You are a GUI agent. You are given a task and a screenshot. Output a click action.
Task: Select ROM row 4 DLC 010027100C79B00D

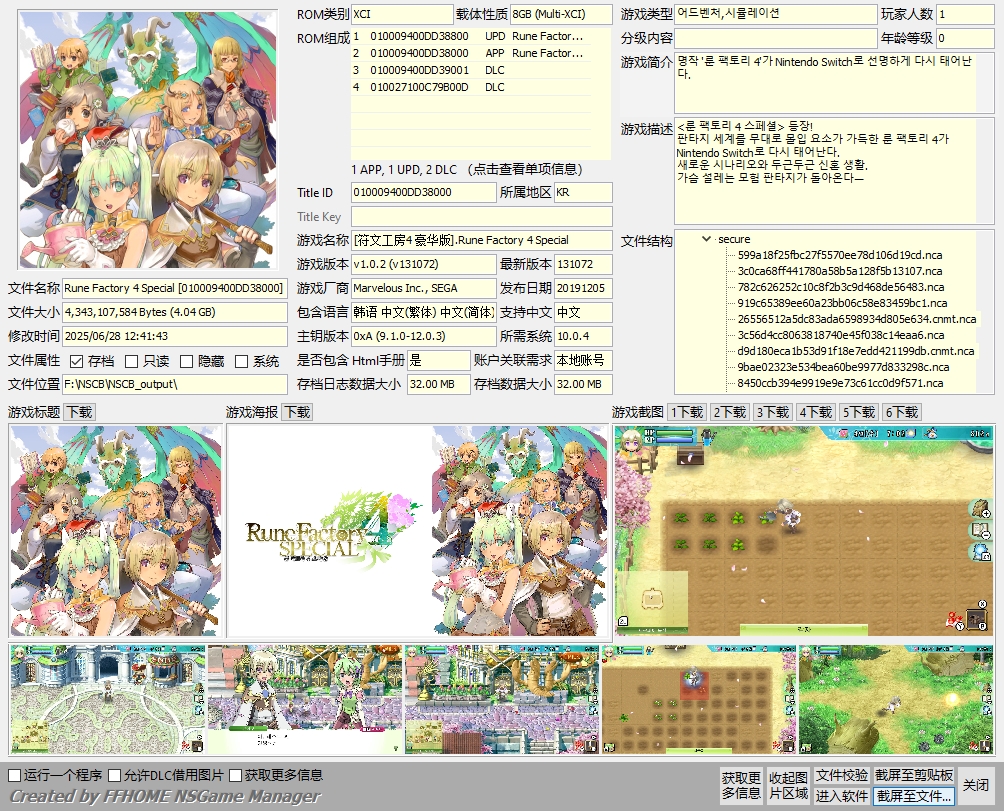pyautogui.click(x=471, y=87)
